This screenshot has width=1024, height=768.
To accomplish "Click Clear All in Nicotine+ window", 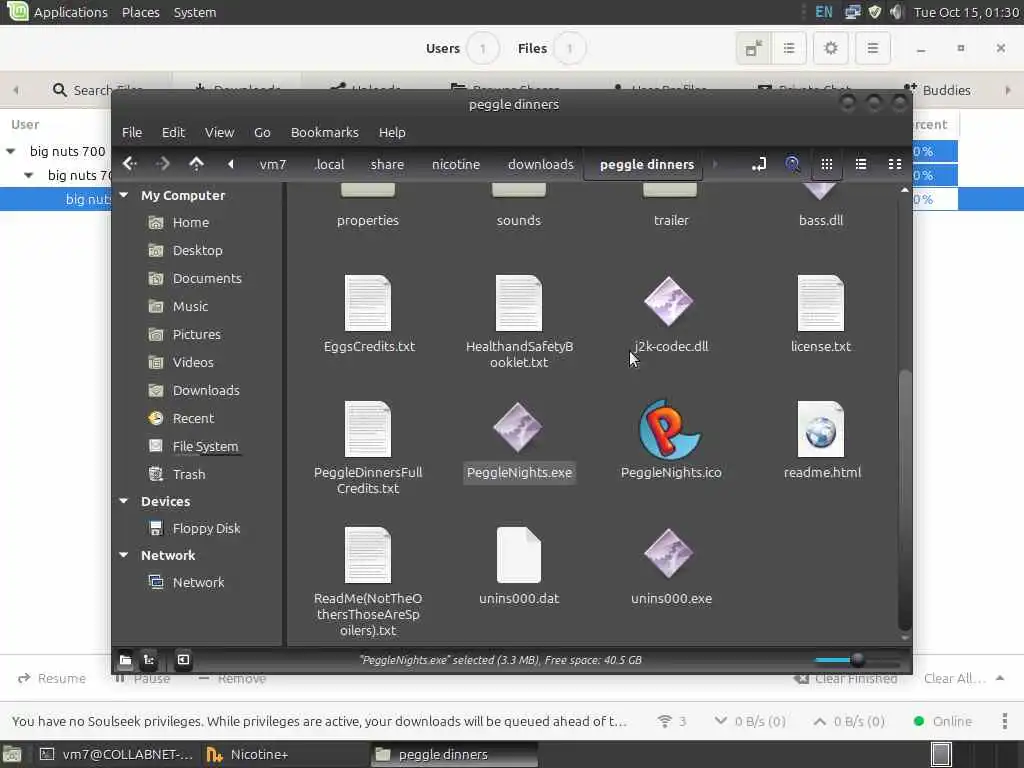I will [x=955, y=679].
